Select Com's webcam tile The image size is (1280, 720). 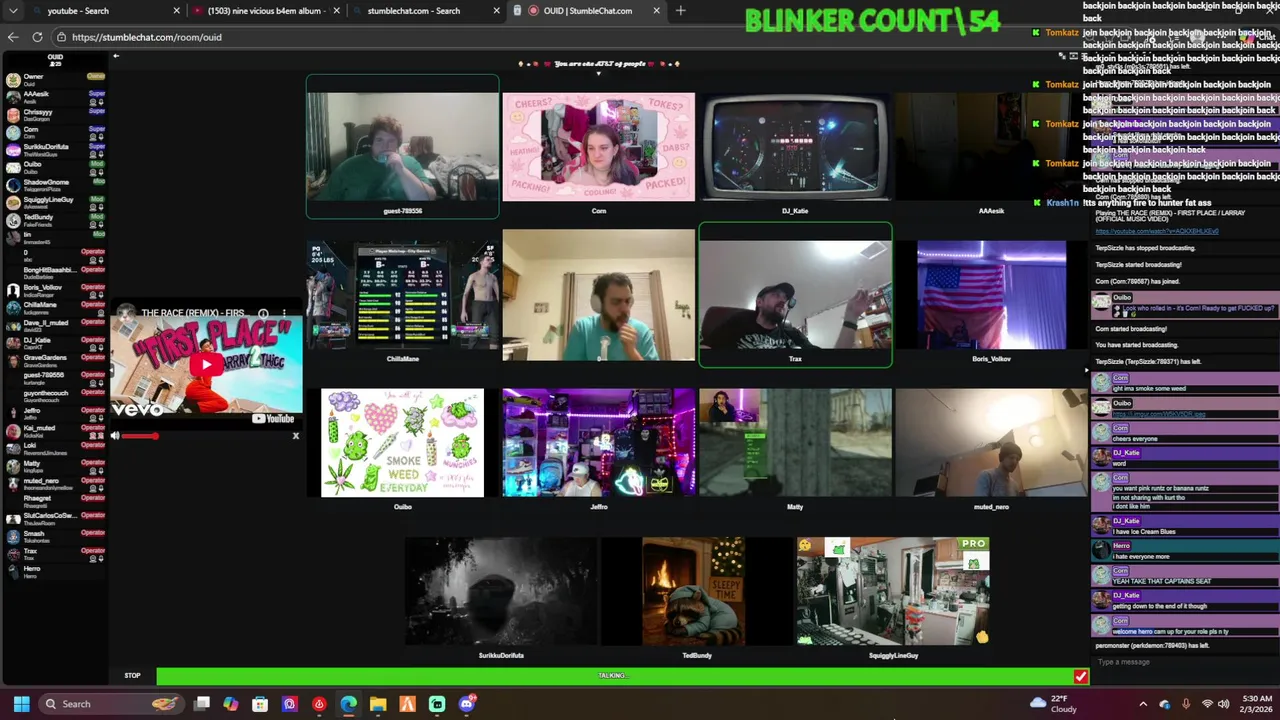[598, 147]
